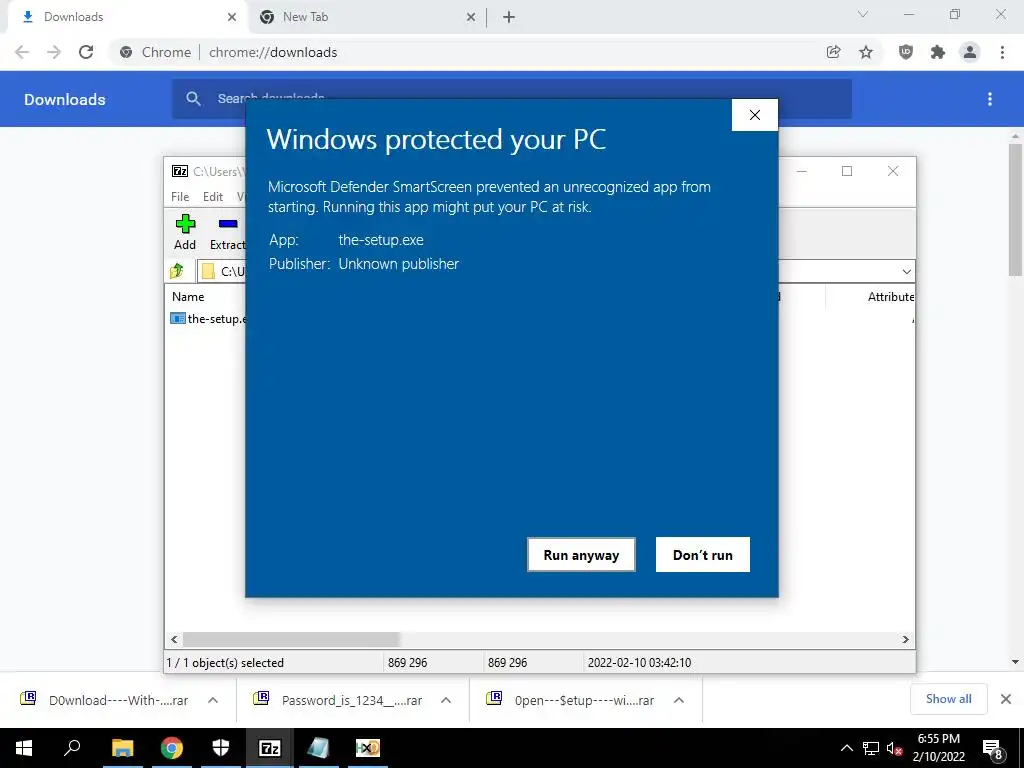Viewport: 1024px width, 768px height.
Task: Close the downloads shelf
Action: 1006,699
